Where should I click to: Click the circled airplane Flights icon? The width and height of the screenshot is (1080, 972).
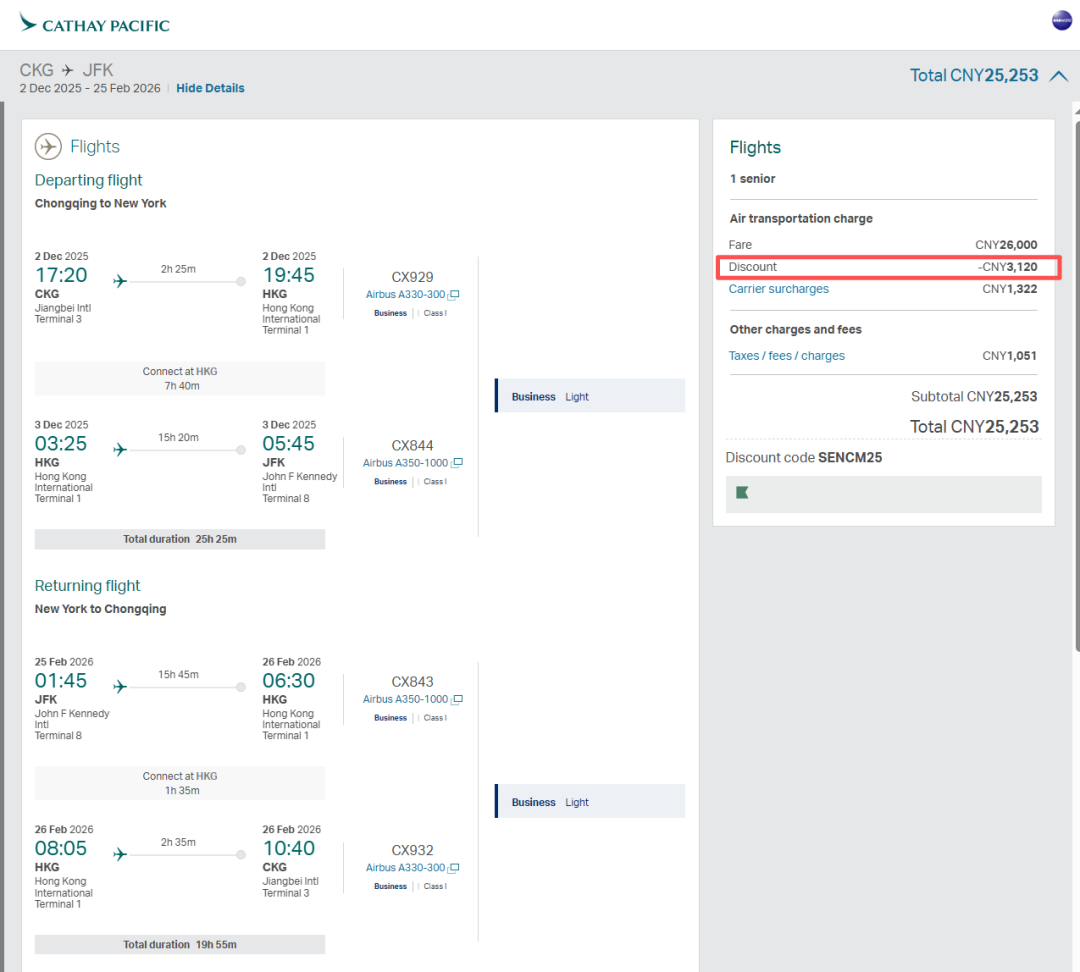(48, 147)
